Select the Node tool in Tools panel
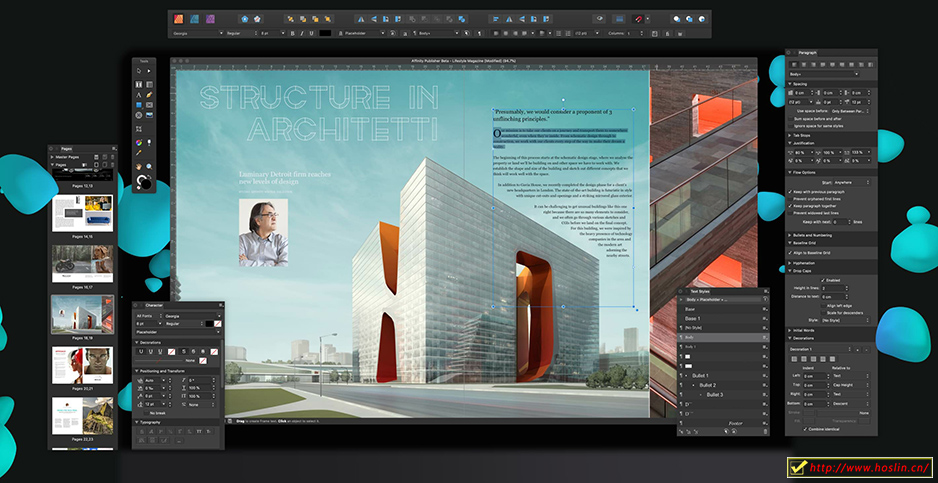The width and height of the screenshot is (938, 483). 149,71
